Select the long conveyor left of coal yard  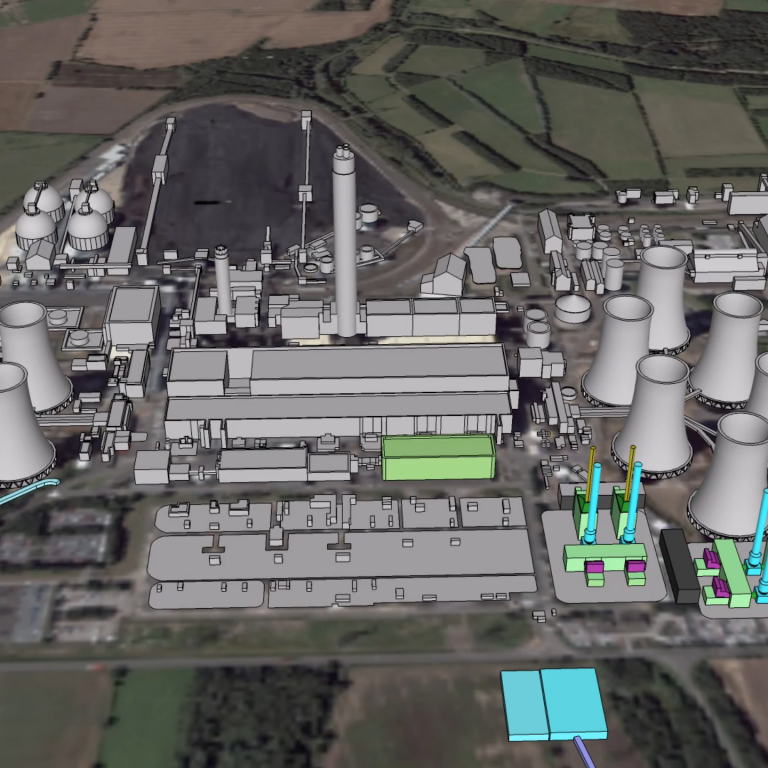coord(152,190)
